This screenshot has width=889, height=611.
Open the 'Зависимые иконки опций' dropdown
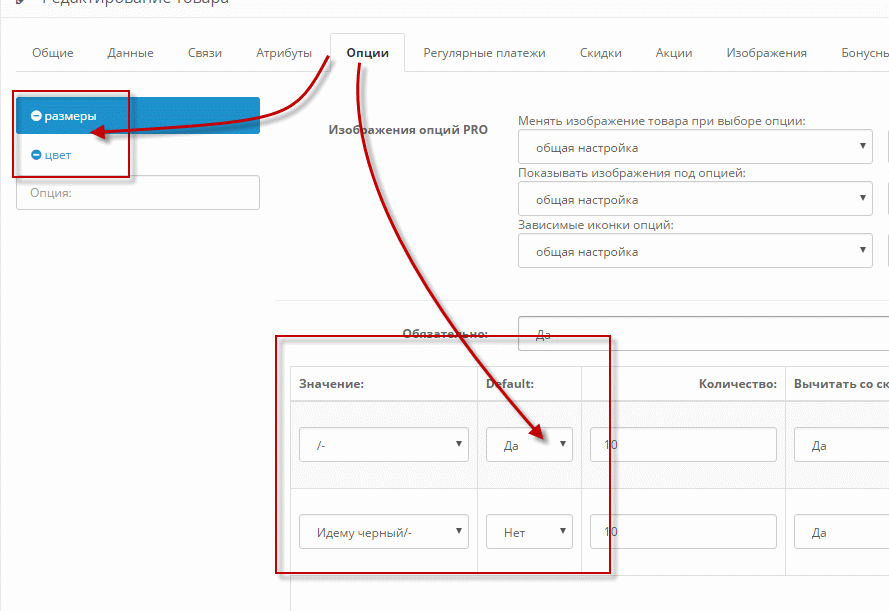(x=695, y=251)
